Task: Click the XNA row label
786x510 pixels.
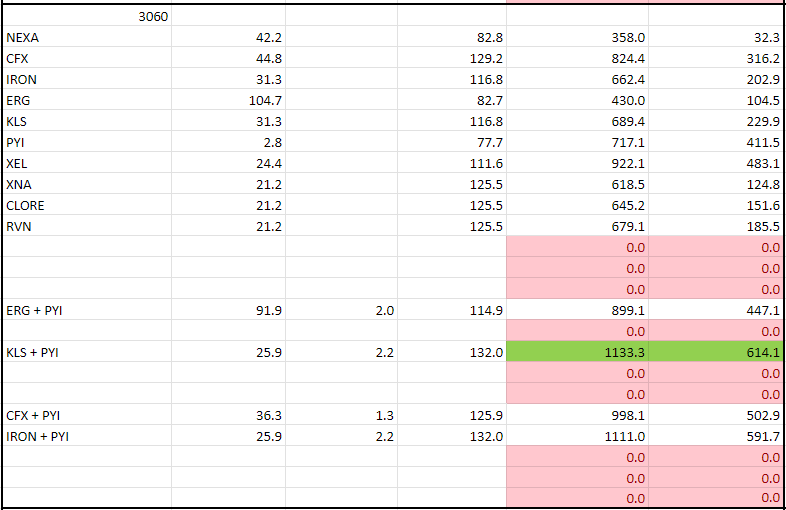Action: pos(87,185)
